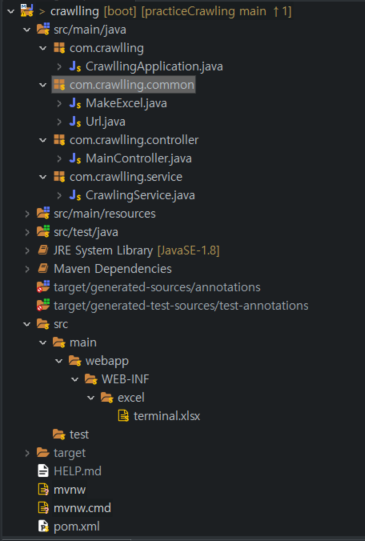Click the Url.java Java file icon

tap(75, 121)
